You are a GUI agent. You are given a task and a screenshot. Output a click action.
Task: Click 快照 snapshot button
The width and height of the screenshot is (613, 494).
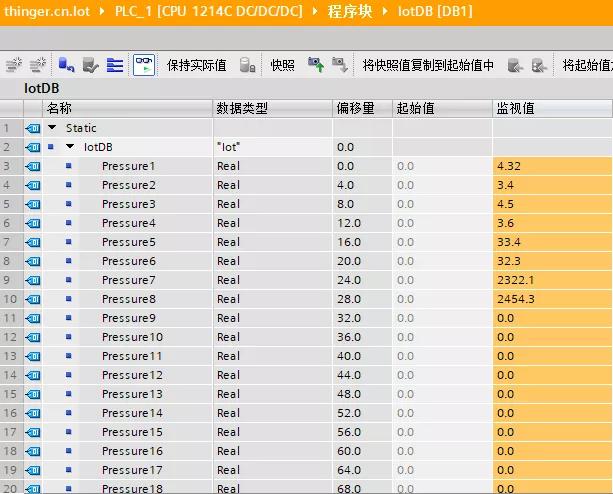click(x=282, y=65)
